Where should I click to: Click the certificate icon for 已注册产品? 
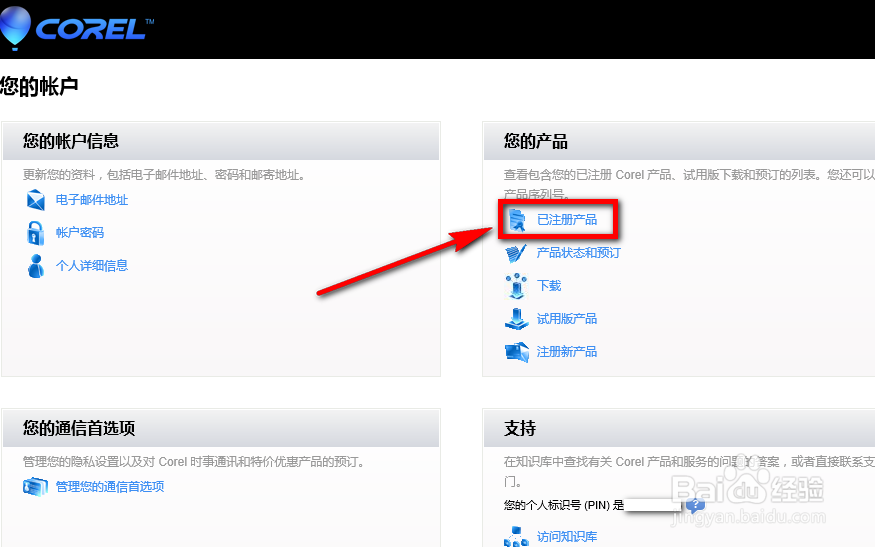pyautogui.click(x=517, y=220)
